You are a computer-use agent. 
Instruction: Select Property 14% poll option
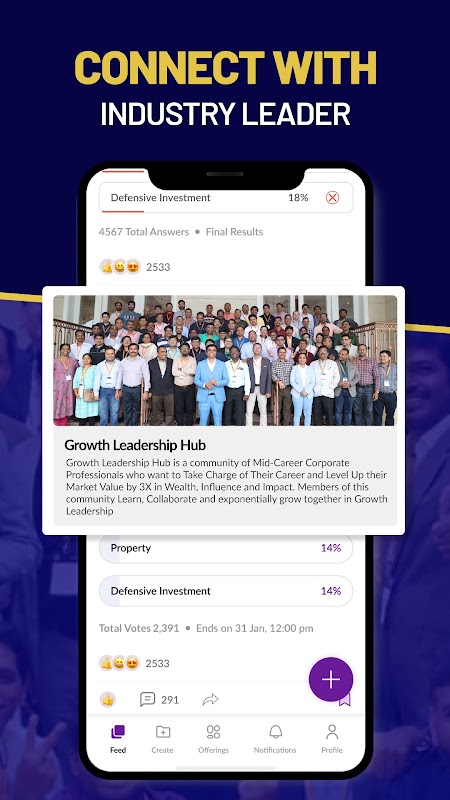[226, 548]
